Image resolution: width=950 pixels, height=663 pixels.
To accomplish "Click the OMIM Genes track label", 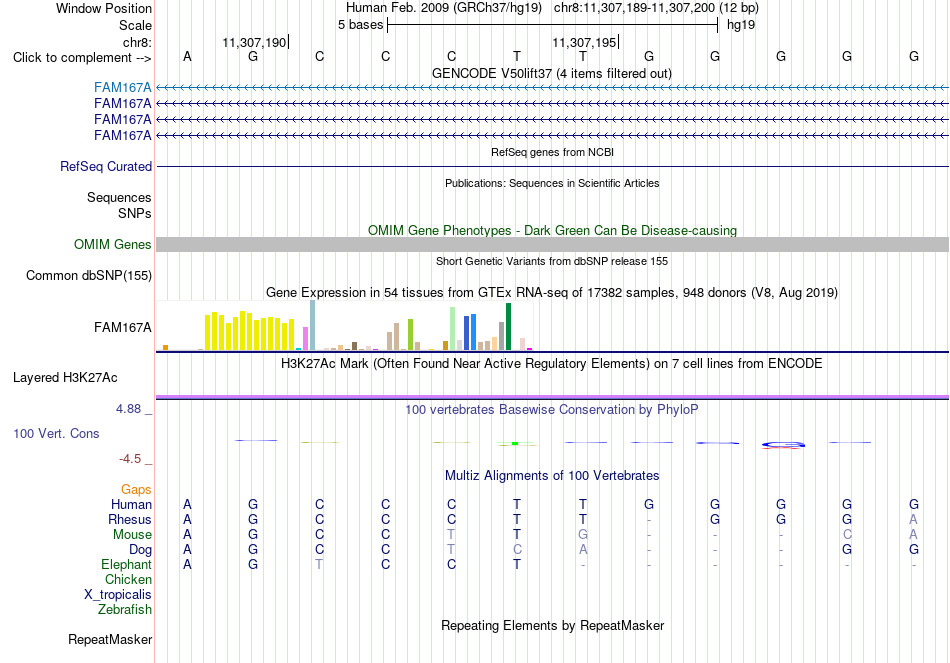I will coord(113,244).
